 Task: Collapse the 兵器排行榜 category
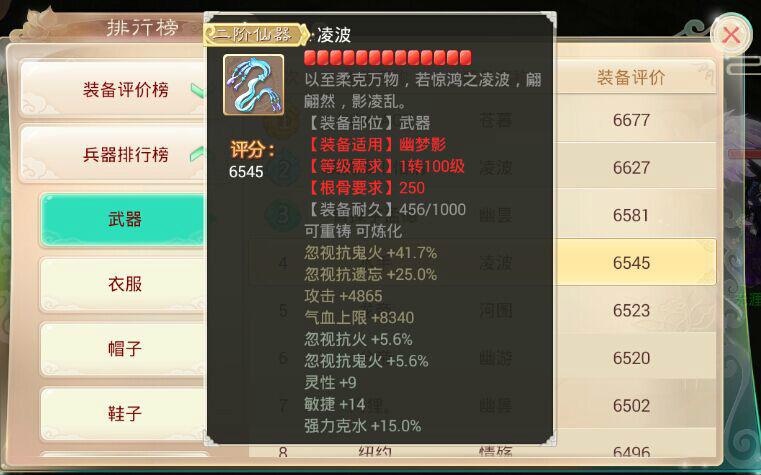point(116,154)
